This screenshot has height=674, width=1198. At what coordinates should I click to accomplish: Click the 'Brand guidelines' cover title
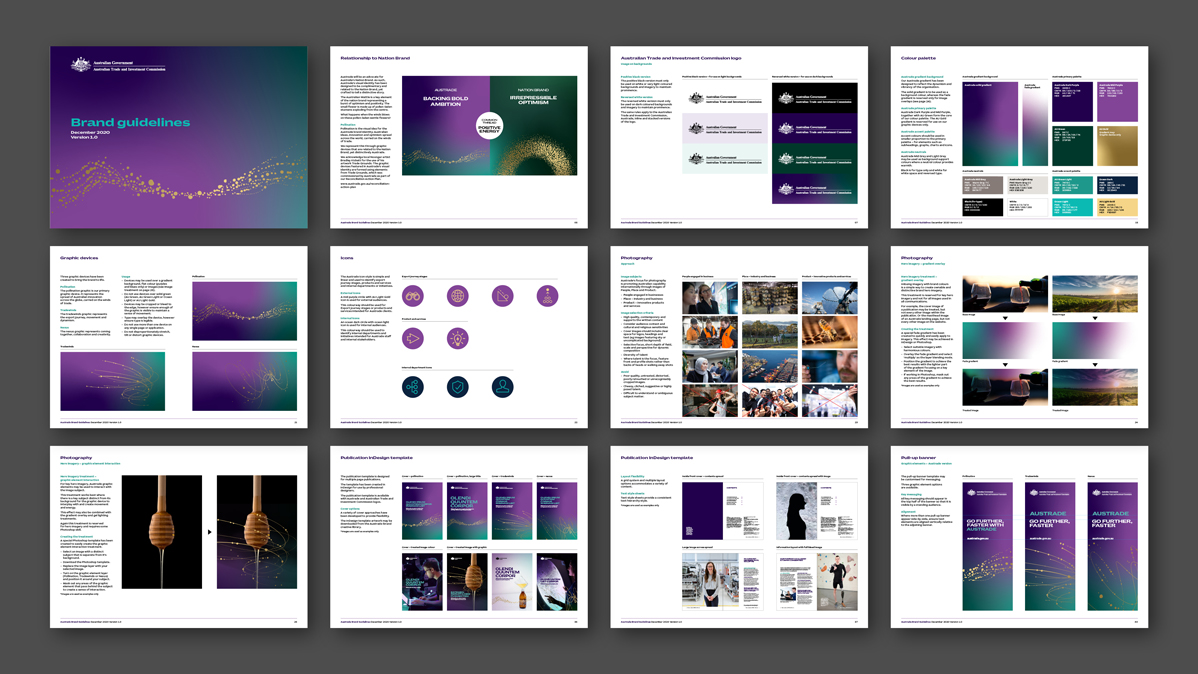click(131, 122)
